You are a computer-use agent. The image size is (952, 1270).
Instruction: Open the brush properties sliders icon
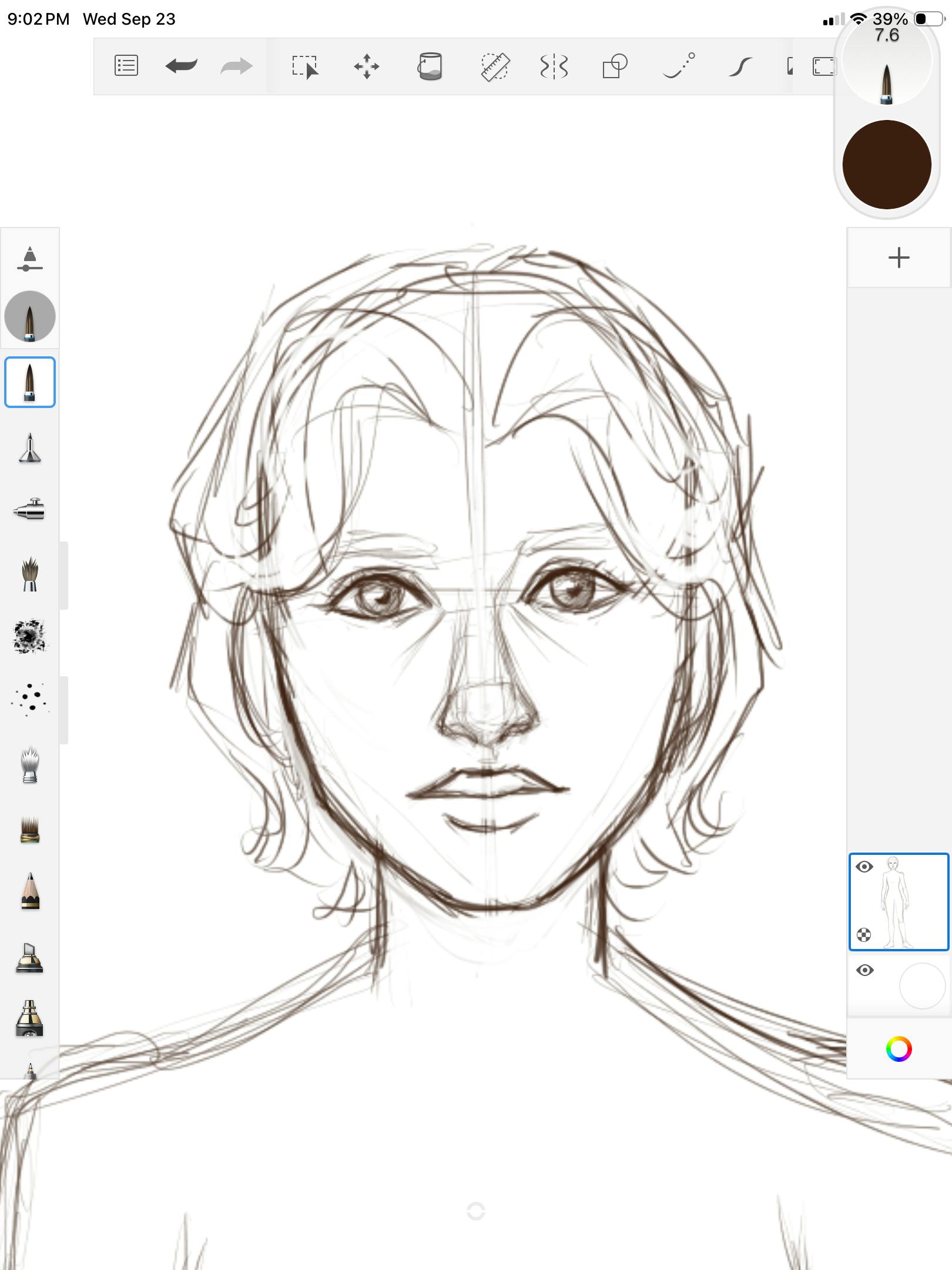click(x=30, y=259)
